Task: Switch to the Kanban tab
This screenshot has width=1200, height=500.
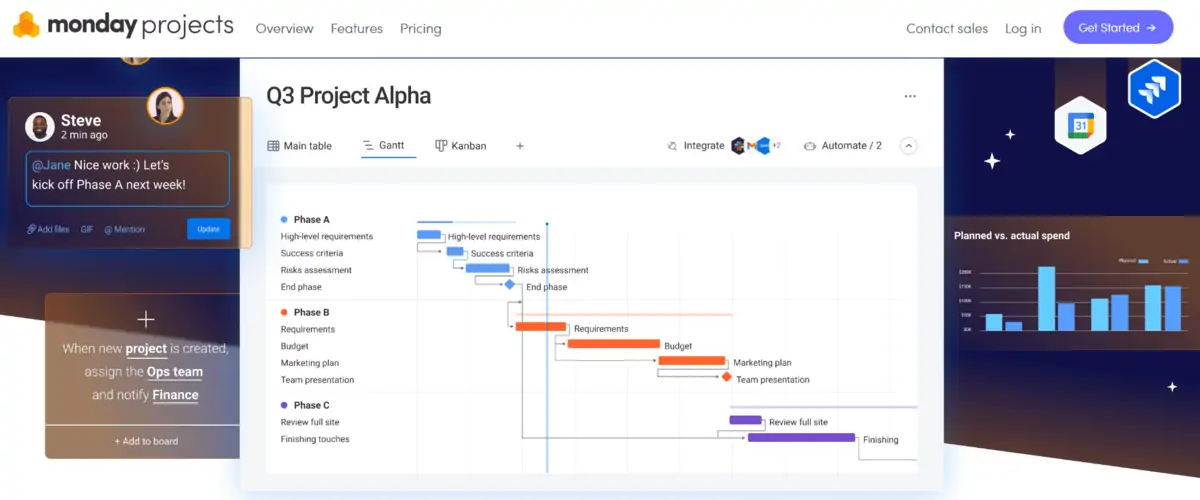Action: [461, 146]
